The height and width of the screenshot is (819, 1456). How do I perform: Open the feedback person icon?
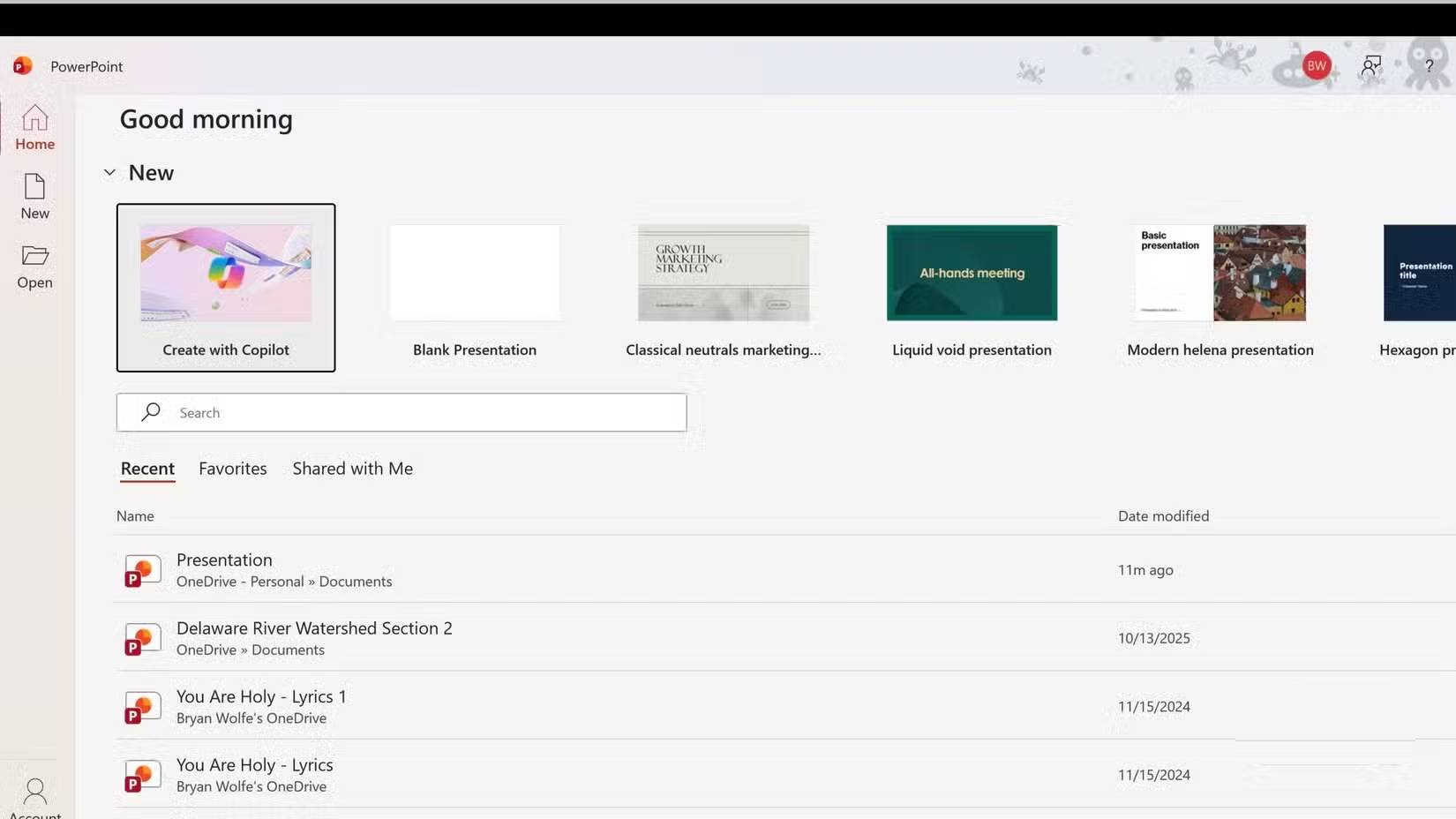1371,65
